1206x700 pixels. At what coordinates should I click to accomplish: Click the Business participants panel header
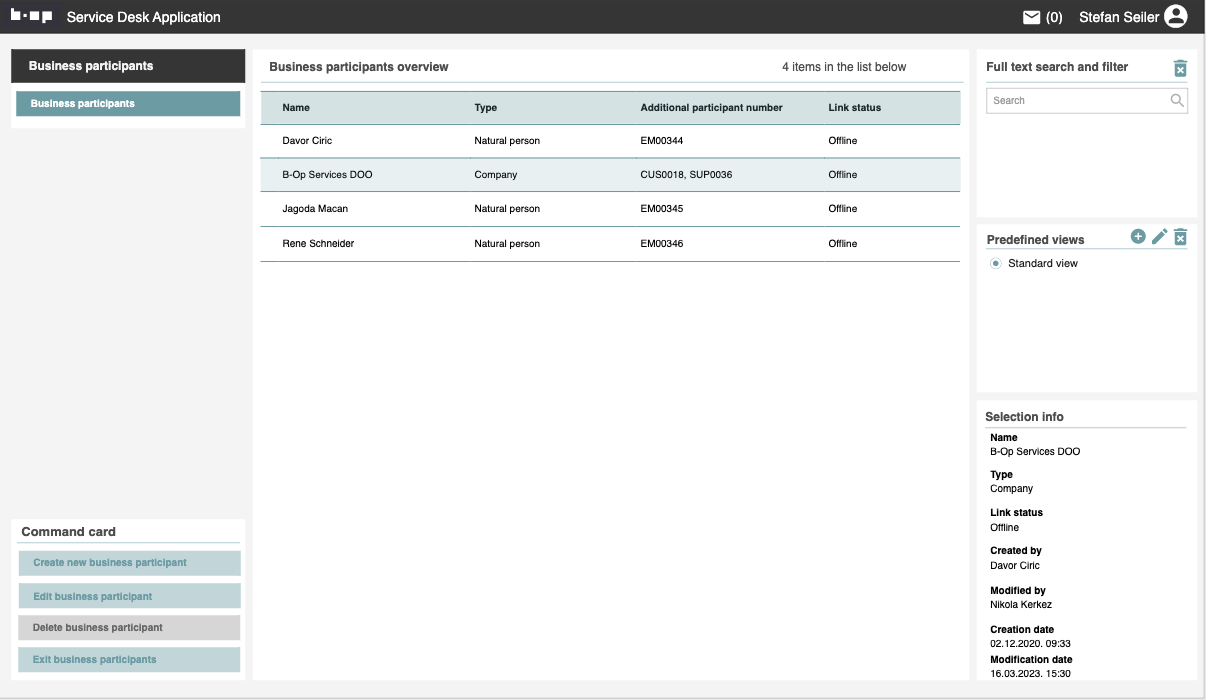[128, 66]
